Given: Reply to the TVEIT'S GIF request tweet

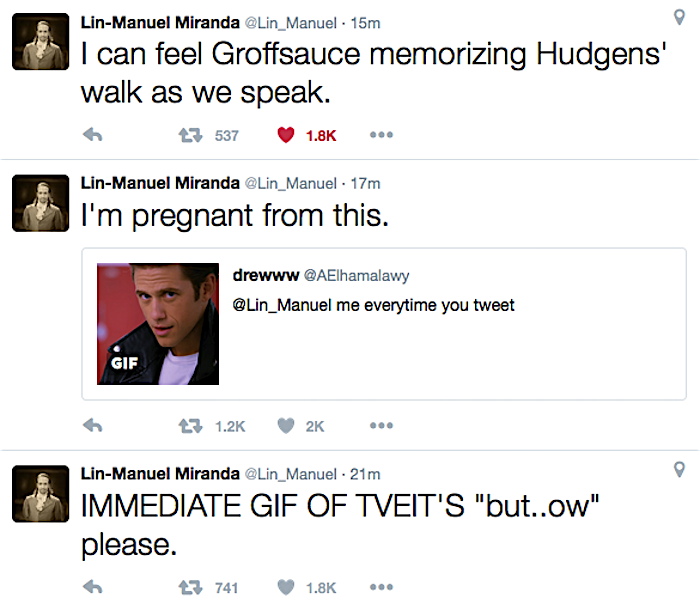Looking at the screenshot, I should tap(92, 587).
